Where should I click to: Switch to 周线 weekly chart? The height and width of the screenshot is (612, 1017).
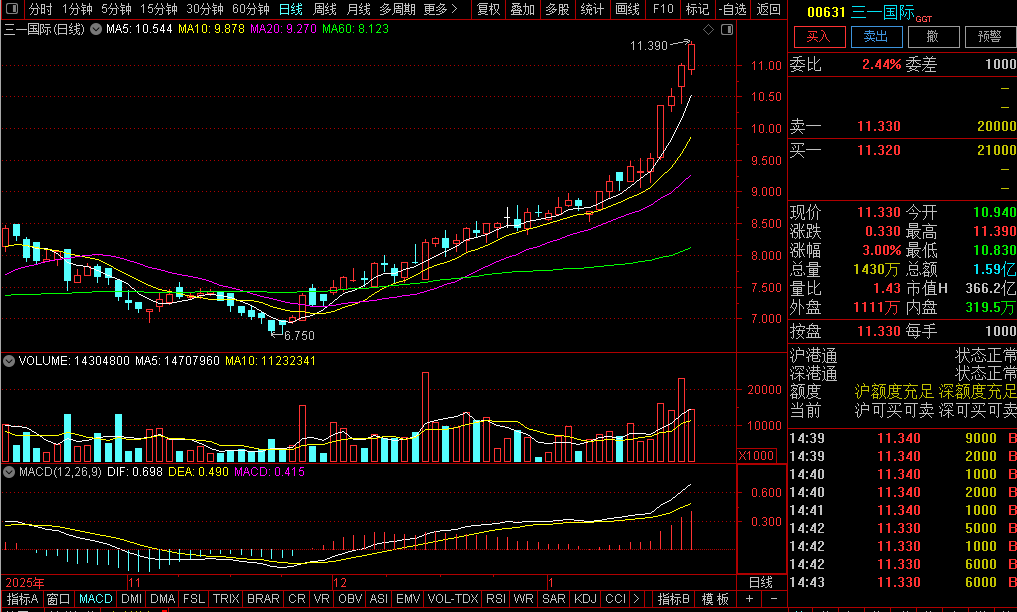[x=324, y=9]
